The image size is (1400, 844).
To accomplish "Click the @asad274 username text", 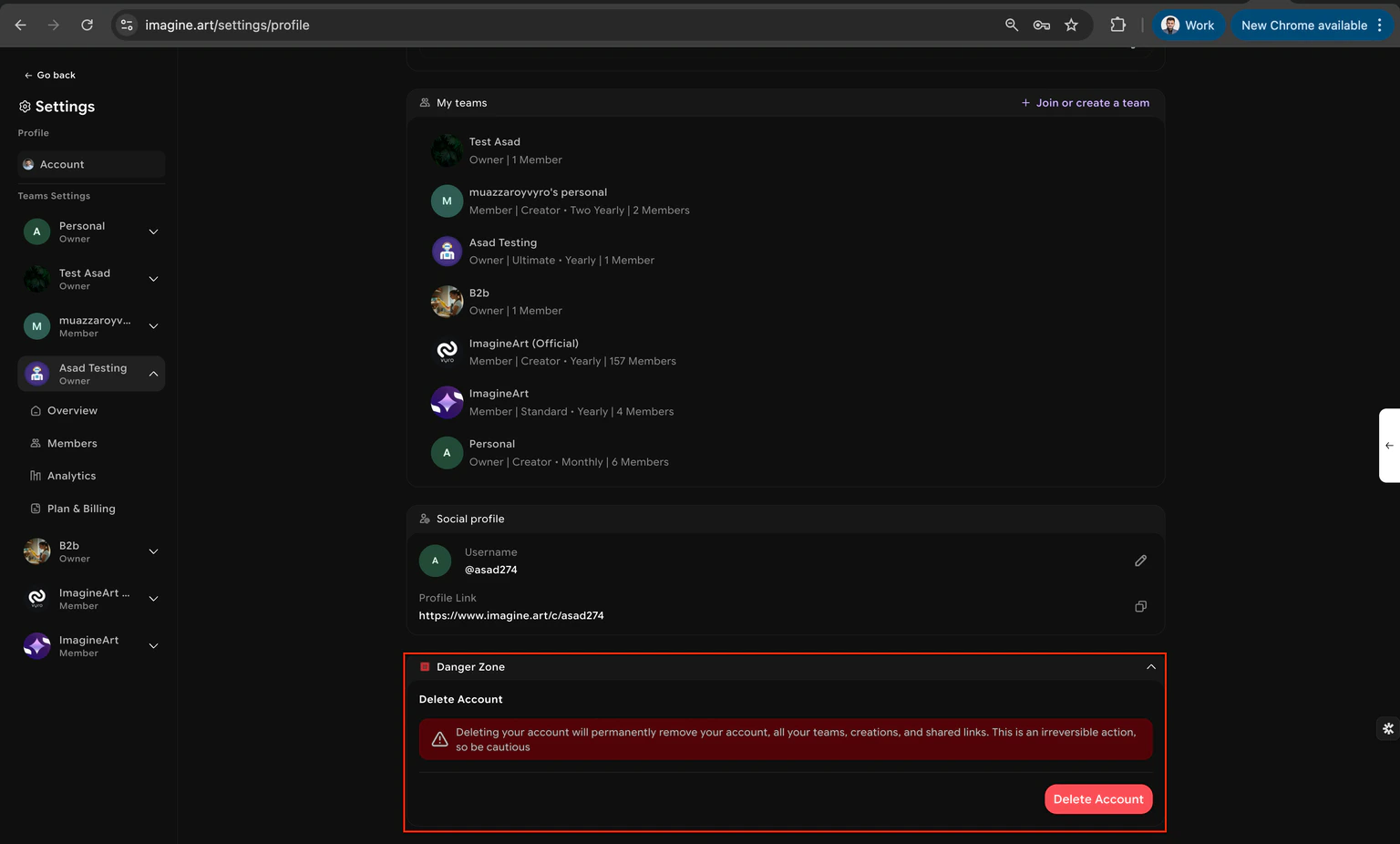I will [x=491, y=570].
